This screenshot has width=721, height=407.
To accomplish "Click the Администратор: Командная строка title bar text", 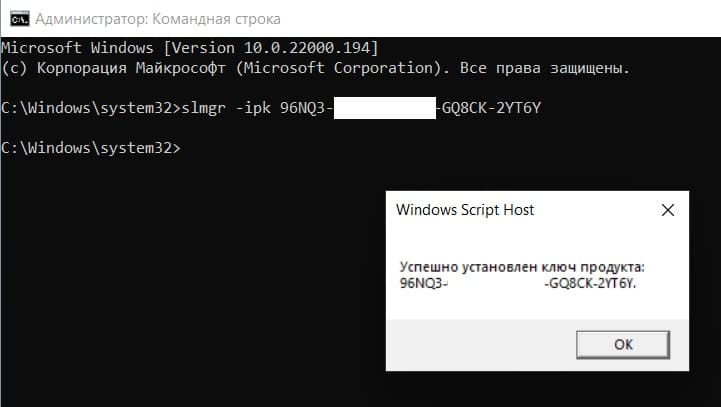I will [158, 19].
